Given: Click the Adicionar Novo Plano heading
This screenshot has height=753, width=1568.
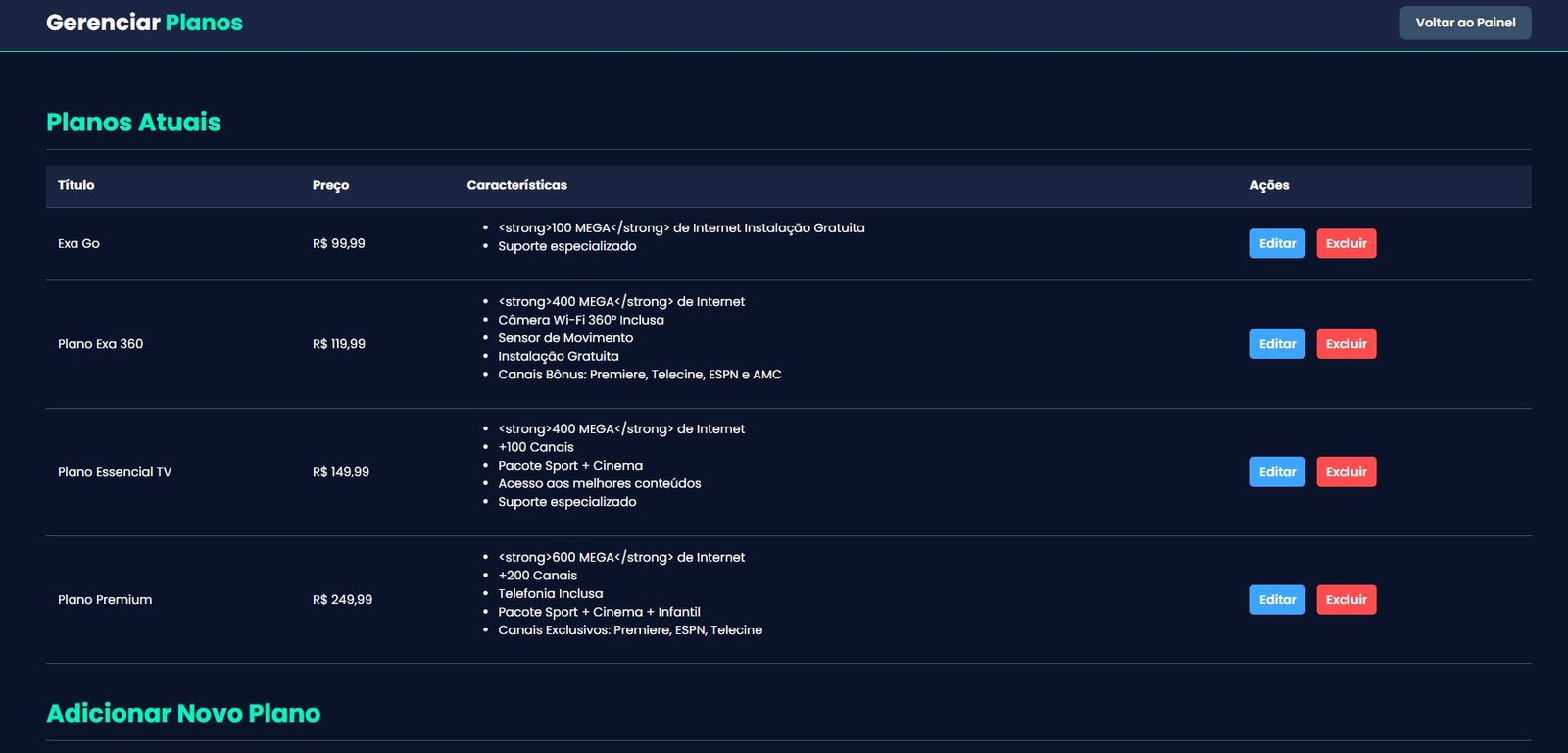Looking at the screenshot, I should pos(183,713).
